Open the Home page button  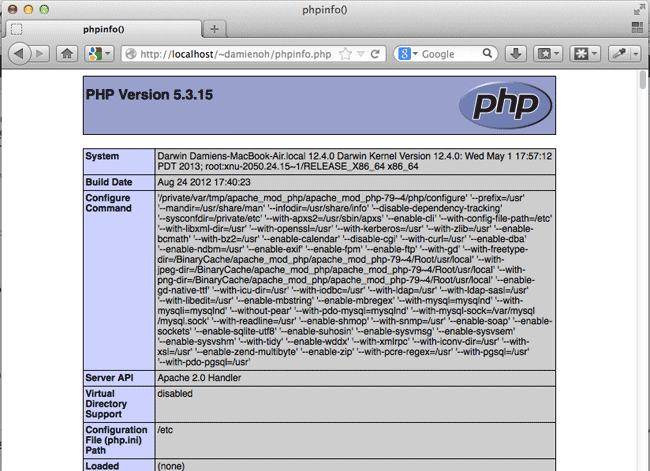click(67, 54)
